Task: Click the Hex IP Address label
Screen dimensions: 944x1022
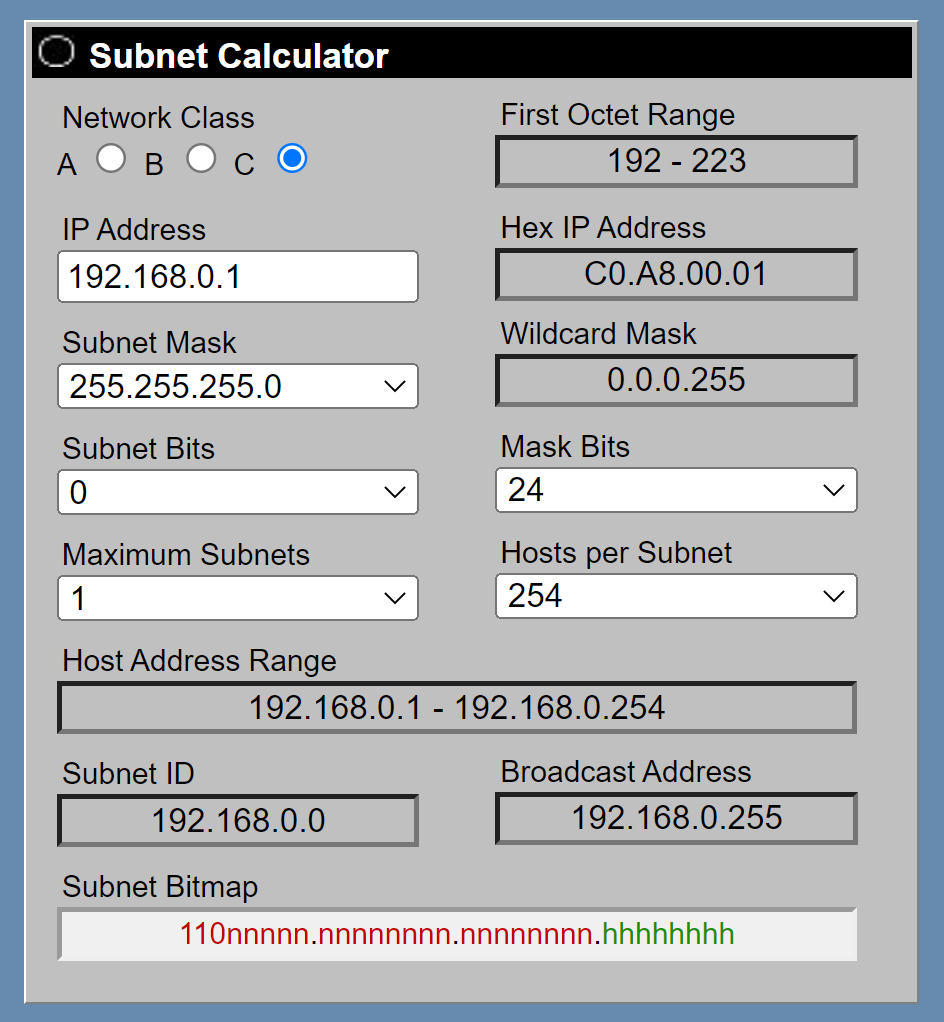Action: pyautogui.click(x=603, y=228)
